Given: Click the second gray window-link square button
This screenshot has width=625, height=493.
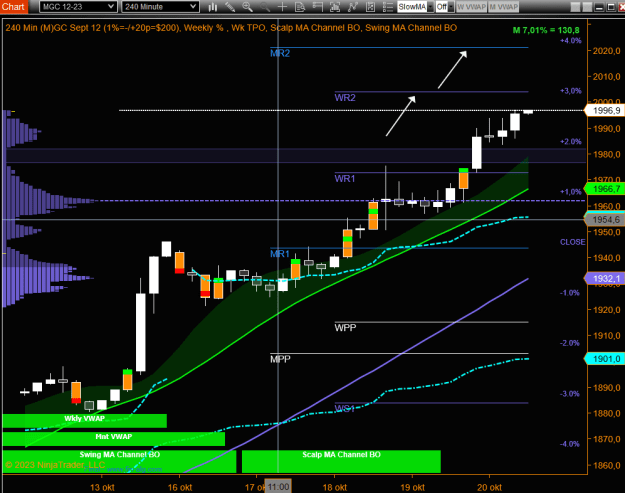Looking at the screenshot, I should (587, 7).
